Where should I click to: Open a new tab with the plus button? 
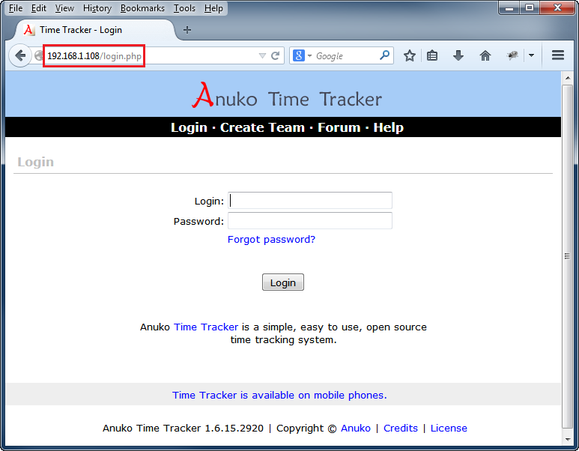pos(187,30)
